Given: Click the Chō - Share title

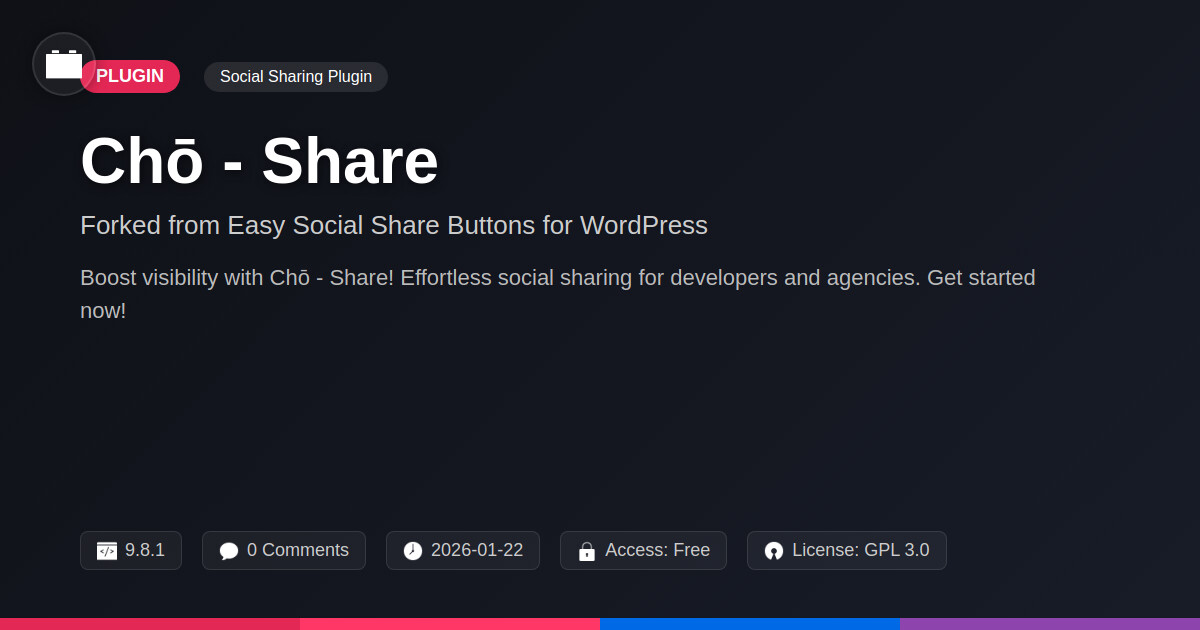Looking at the screenshot, I should (x=259, y=161).
